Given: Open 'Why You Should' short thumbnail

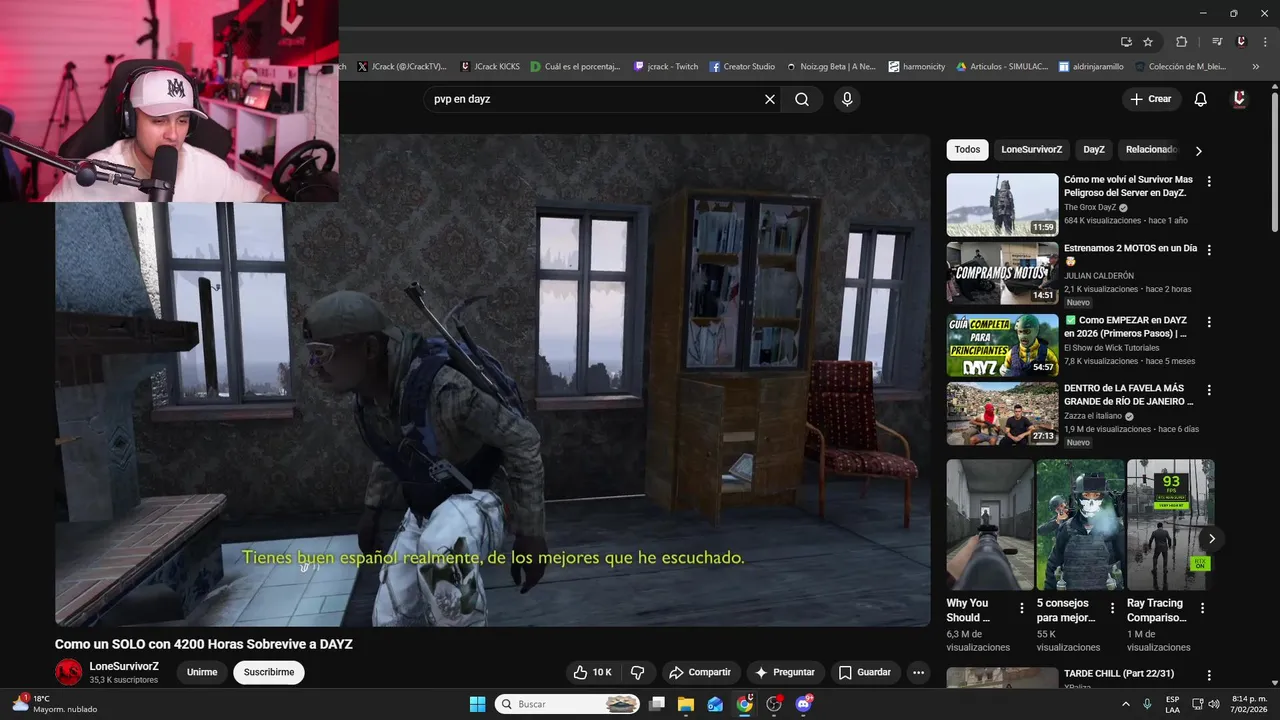Looking at the screenshot, I should click(990, 524).
